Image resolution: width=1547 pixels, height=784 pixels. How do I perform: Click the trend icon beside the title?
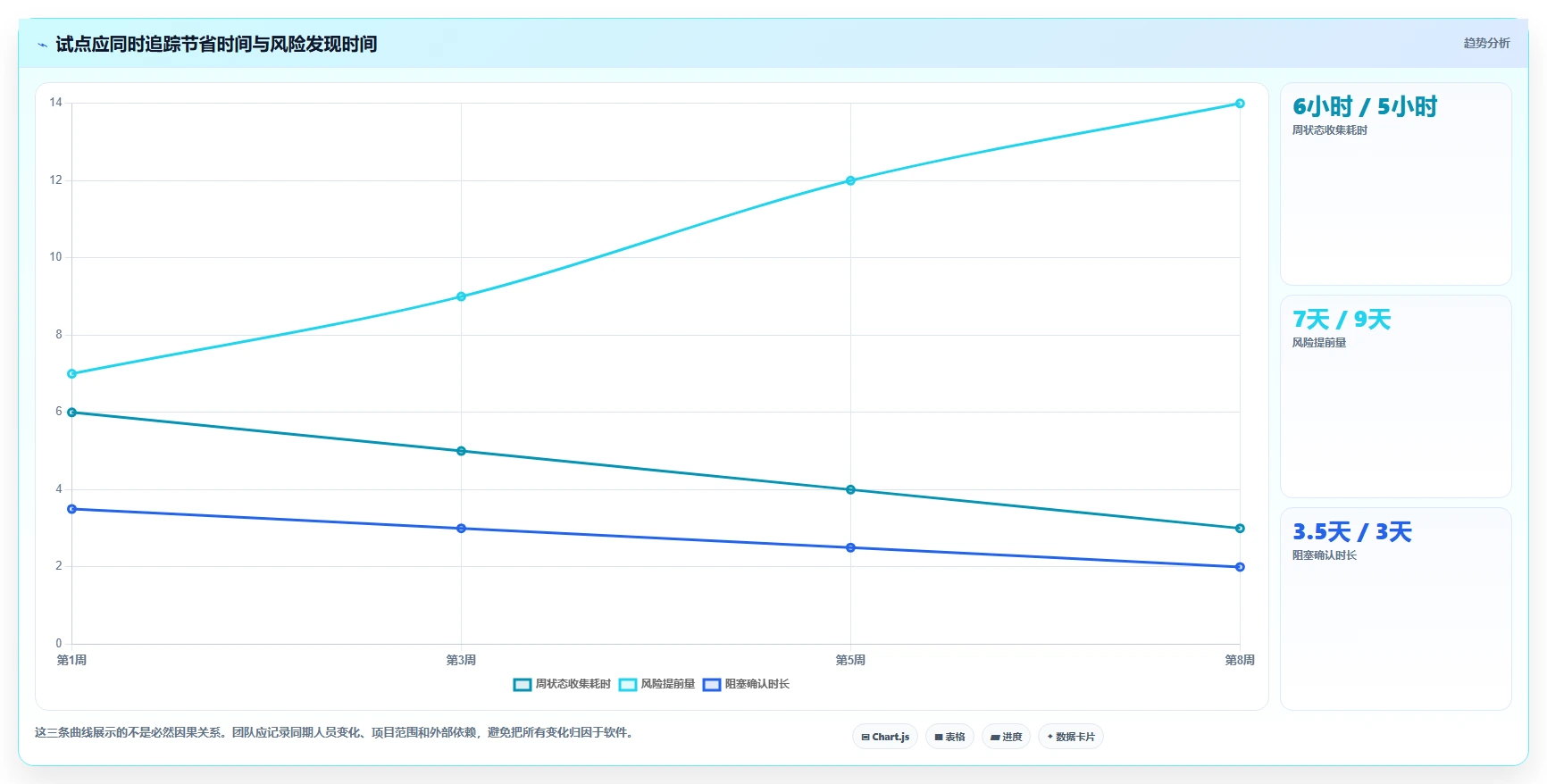[42, 45]
